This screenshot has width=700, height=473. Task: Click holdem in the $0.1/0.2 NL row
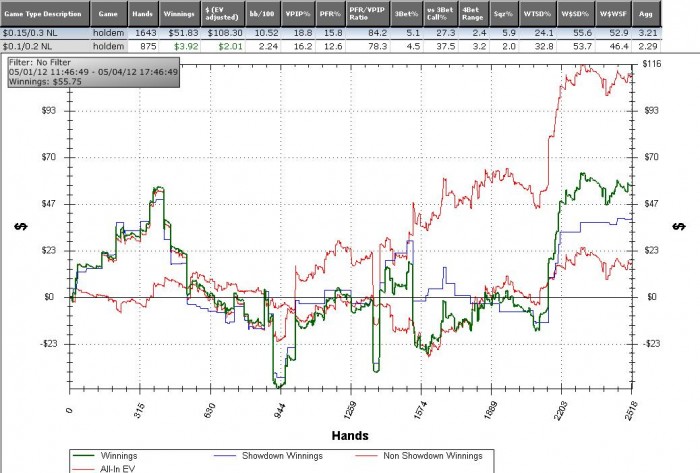pyautogui.click(x=108, y=46)
